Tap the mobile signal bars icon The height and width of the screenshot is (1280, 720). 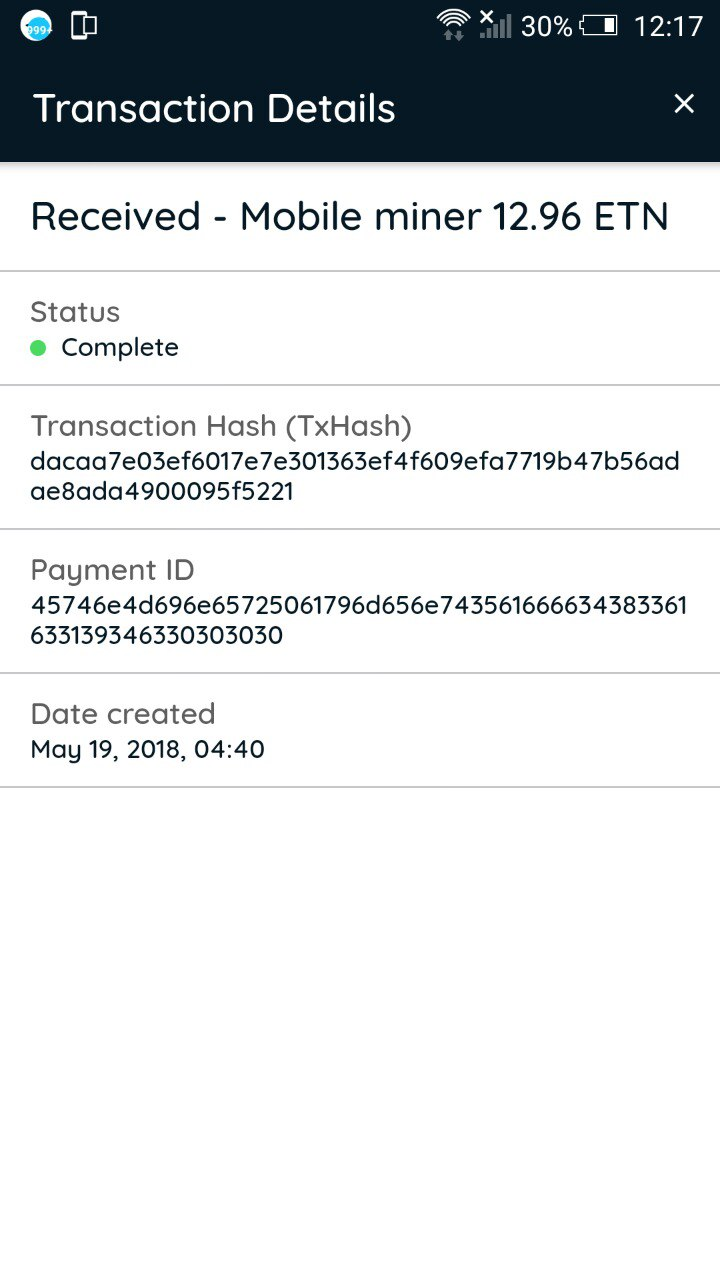[495, 24]
